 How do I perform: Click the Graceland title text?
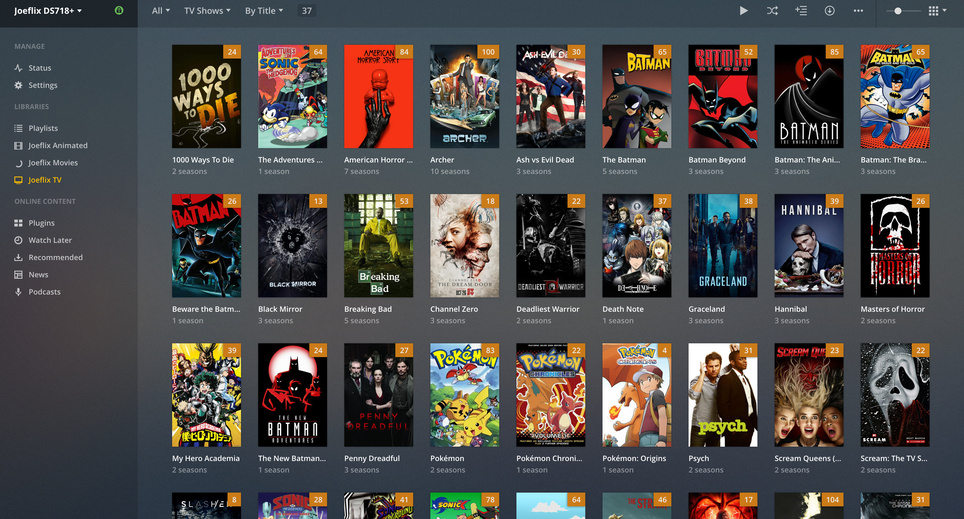coord(706,309)
